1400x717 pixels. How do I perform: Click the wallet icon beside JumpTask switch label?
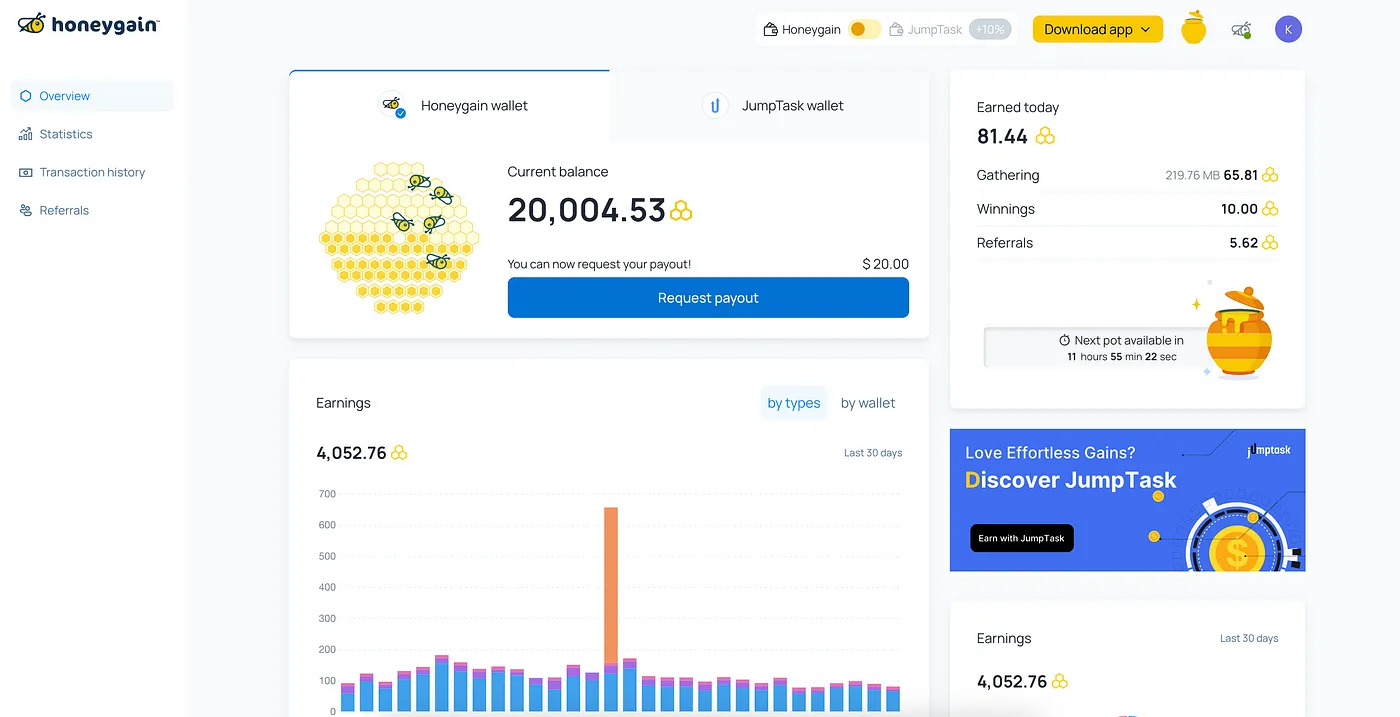896,30
